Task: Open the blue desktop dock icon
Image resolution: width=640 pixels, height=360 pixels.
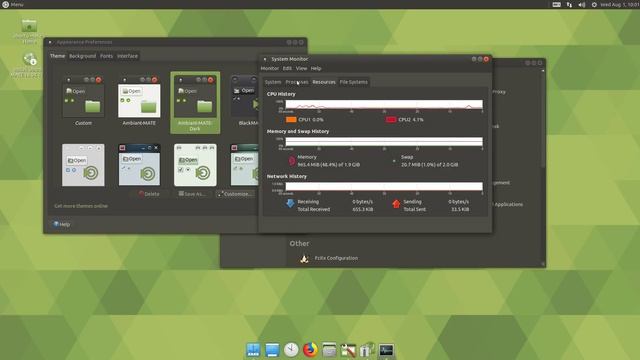Action: (272, 350)
